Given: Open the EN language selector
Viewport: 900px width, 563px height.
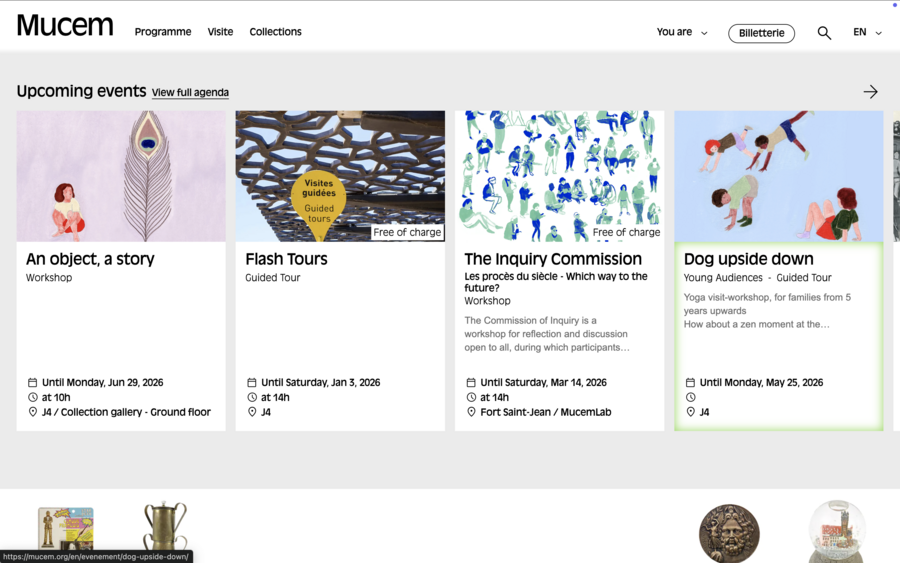Looking at the screenshot, I should point(866,32).
